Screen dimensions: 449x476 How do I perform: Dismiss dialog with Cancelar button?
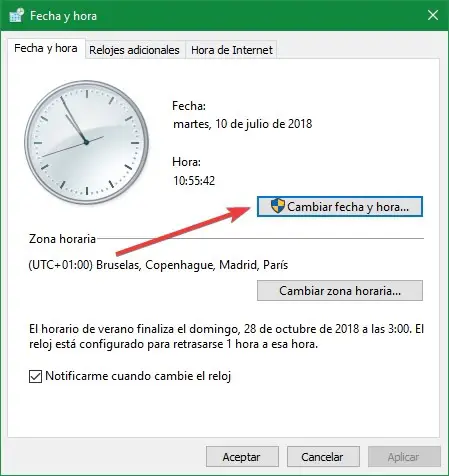pos(323,457)
